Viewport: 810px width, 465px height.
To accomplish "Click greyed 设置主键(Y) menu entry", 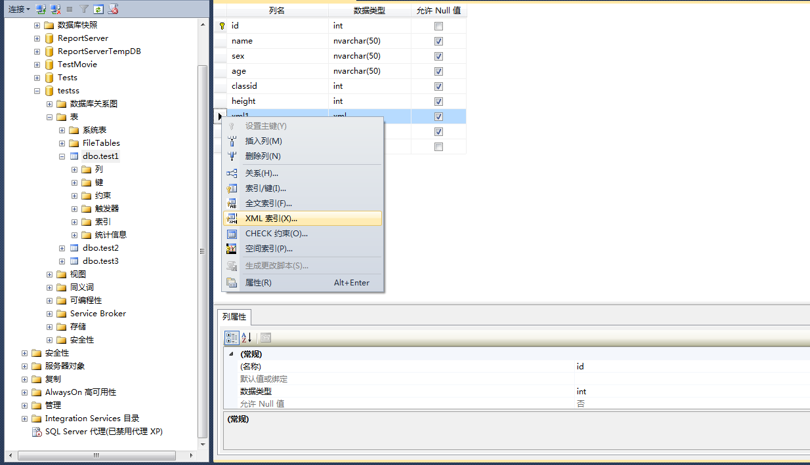I will coord(303,126).
